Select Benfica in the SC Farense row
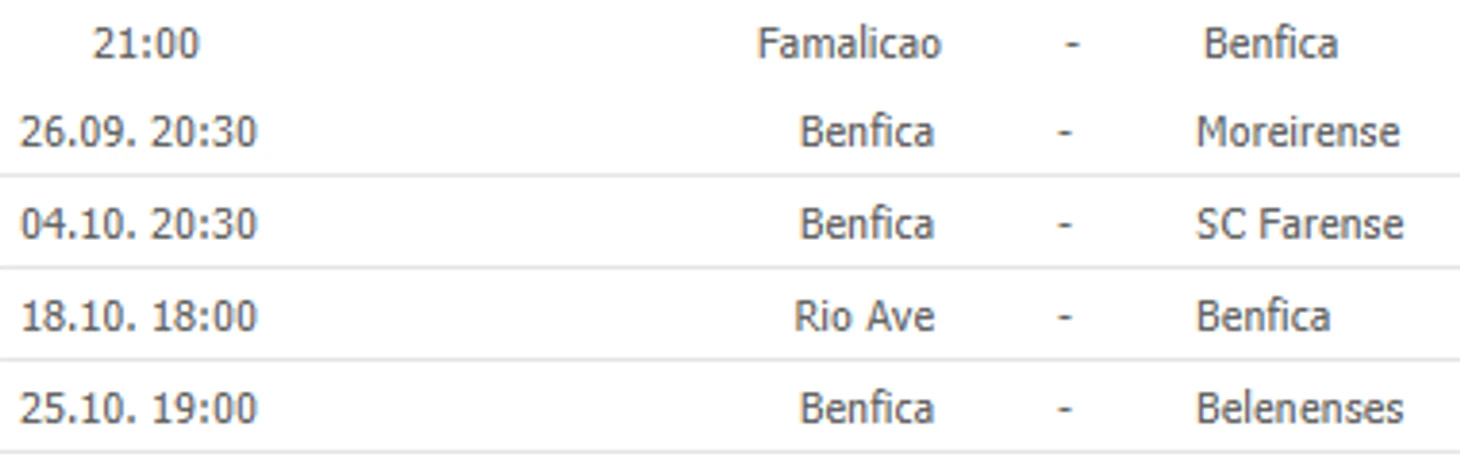Image resolution: width=1460 pixels, height=465 pixels. pyautogui.click(x=867, y=224)
